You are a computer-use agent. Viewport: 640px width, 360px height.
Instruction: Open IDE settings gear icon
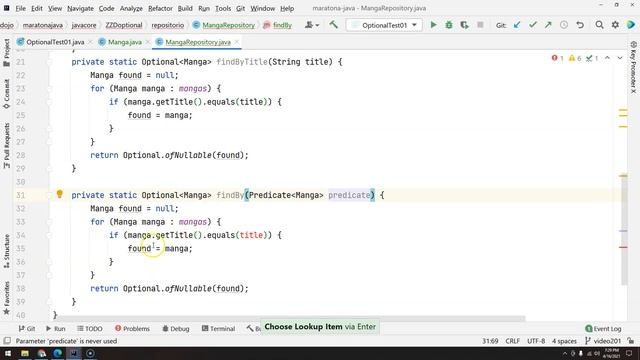(x=615, y=25)
